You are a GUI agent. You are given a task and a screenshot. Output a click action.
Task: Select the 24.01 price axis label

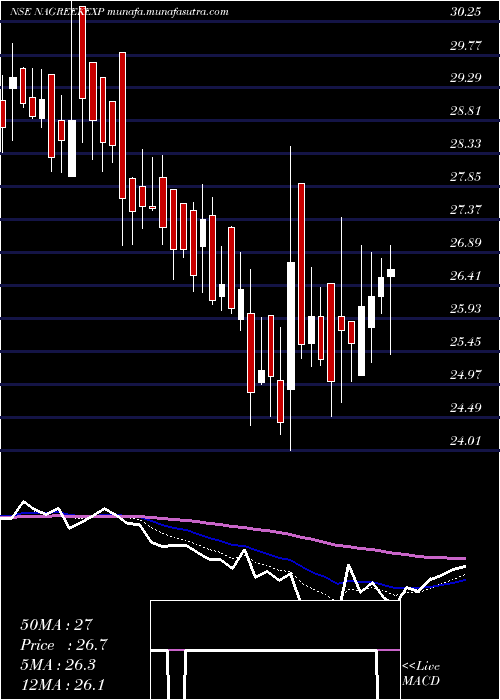pyautogui.click(x=465, y=441)
